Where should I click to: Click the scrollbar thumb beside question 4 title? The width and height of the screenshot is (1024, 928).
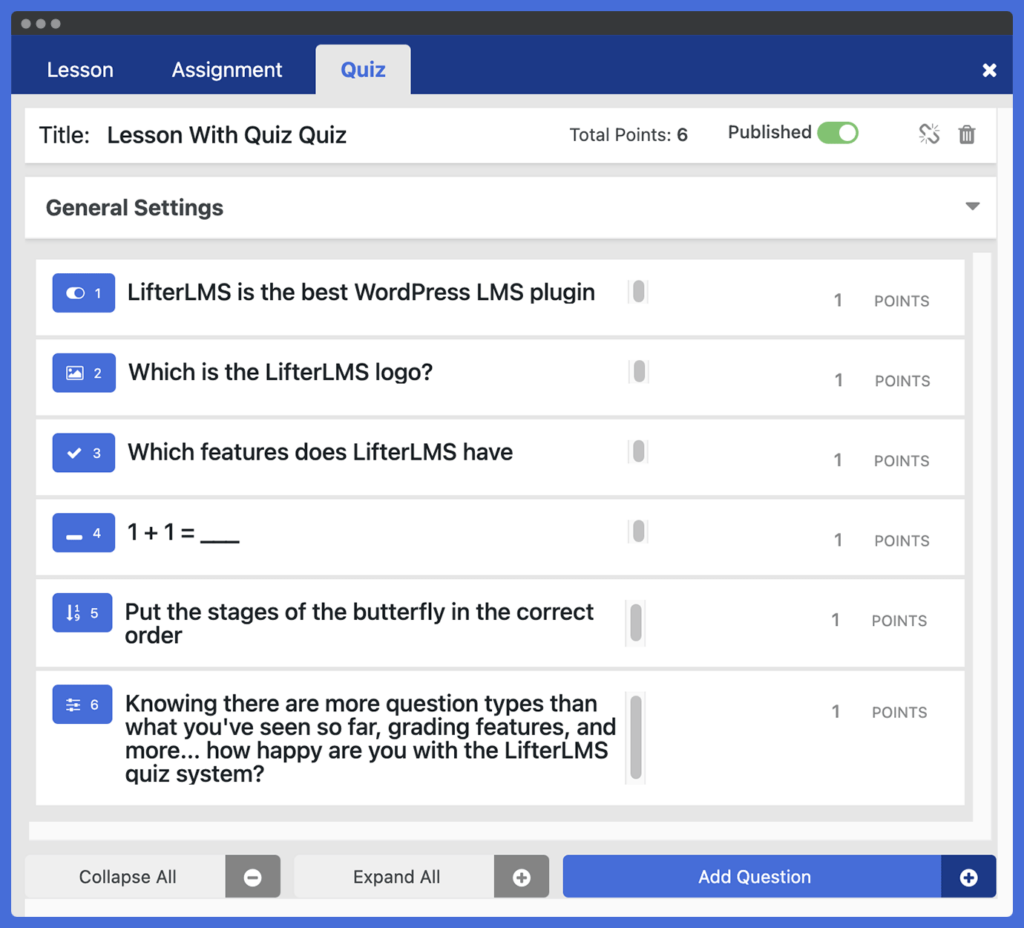[639, 532]
